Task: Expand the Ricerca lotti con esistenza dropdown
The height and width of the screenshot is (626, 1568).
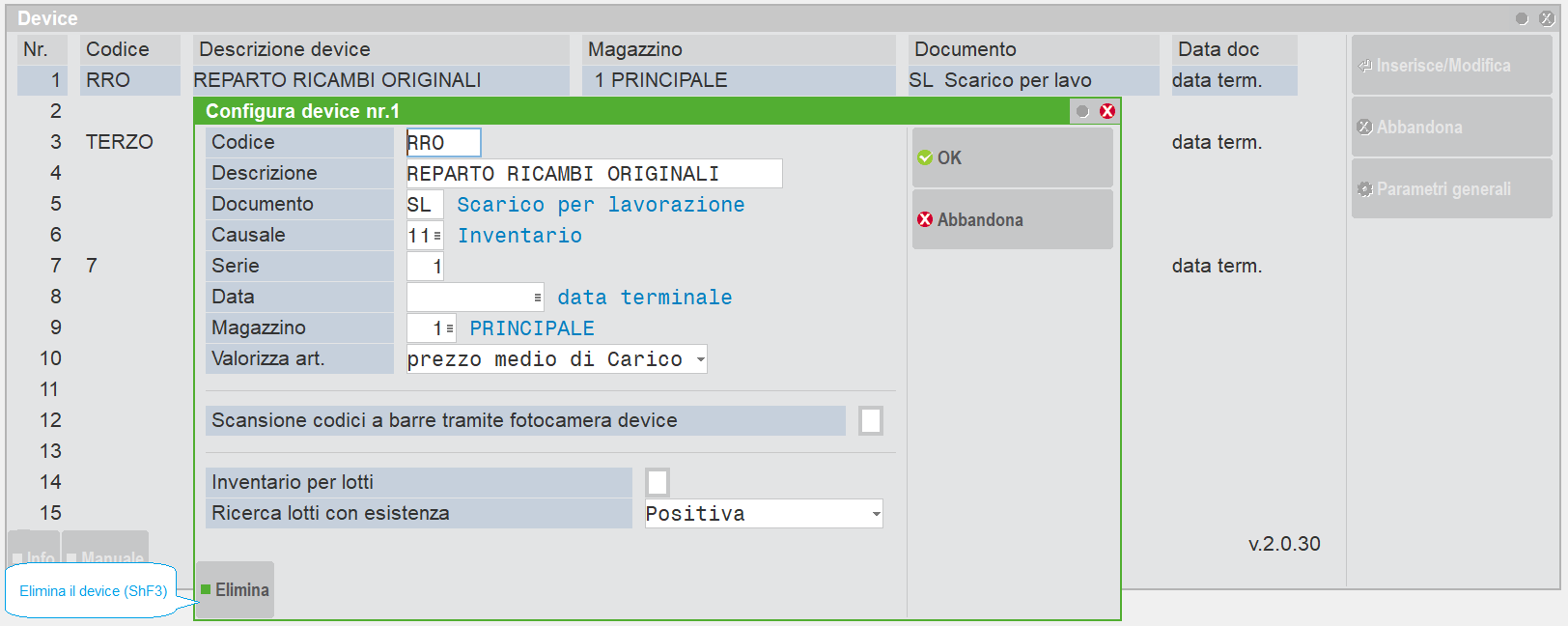Action: 876,514
